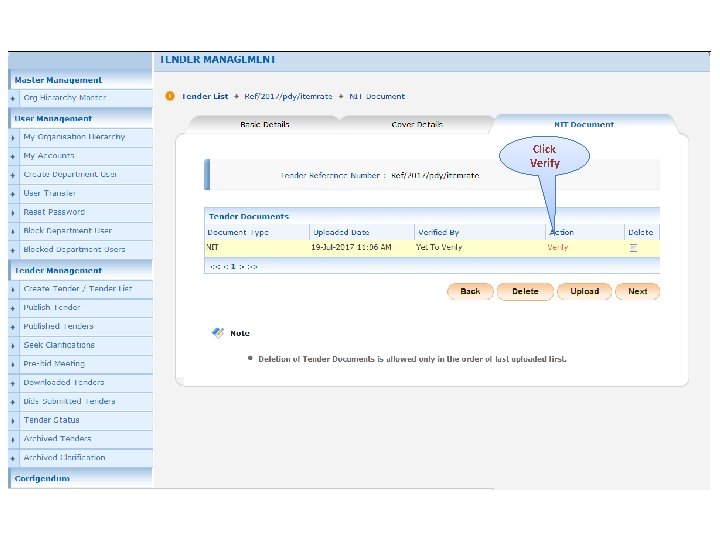This screenshot has height=540, width=720.
Task: Click plus icon beside Publish Tender
Action: (x=13, y=308)
